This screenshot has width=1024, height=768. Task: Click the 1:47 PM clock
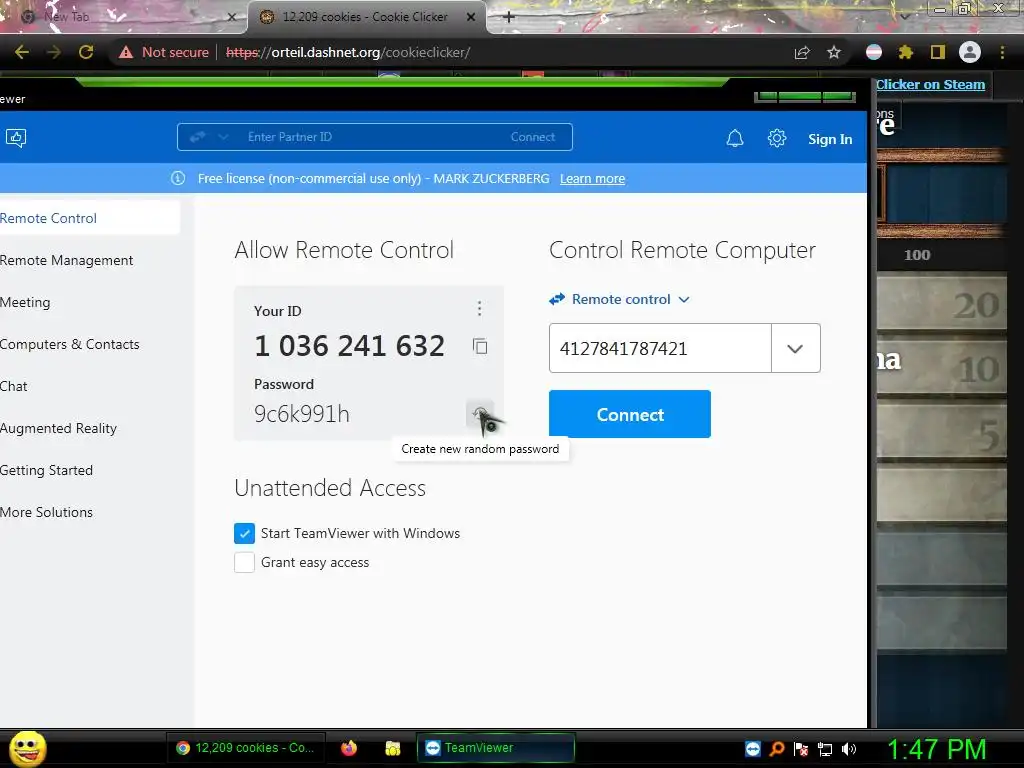(x=936, y=749)
